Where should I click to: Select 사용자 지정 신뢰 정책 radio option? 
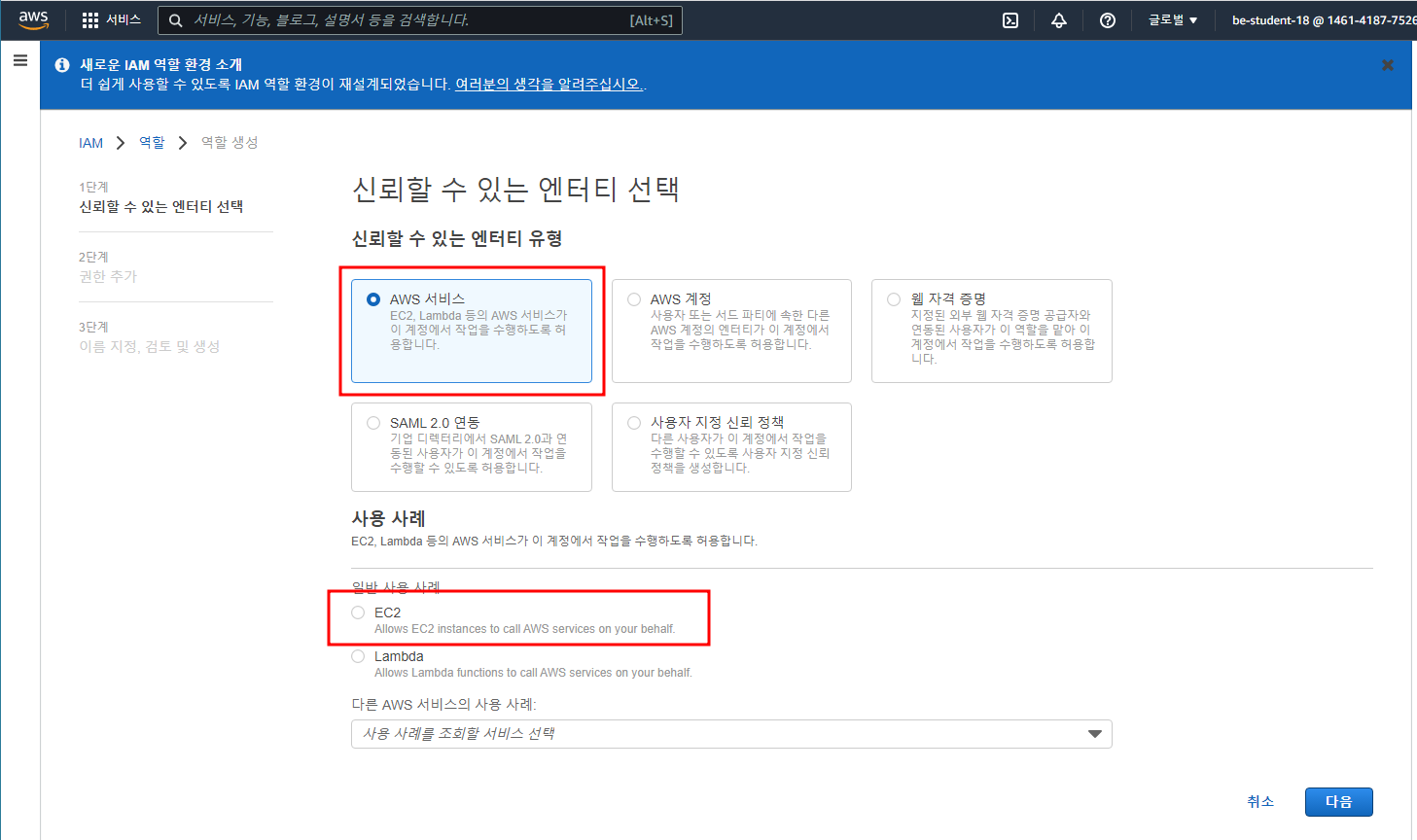634,423
